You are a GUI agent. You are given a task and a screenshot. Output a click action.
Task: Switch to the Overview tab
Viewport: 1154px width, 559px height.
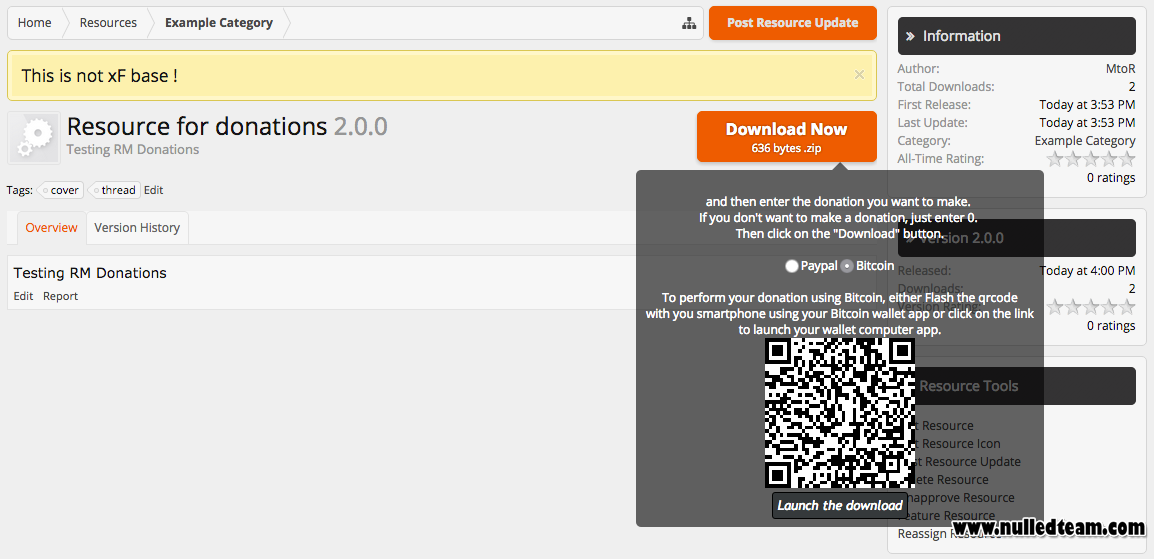click(52, 228)
